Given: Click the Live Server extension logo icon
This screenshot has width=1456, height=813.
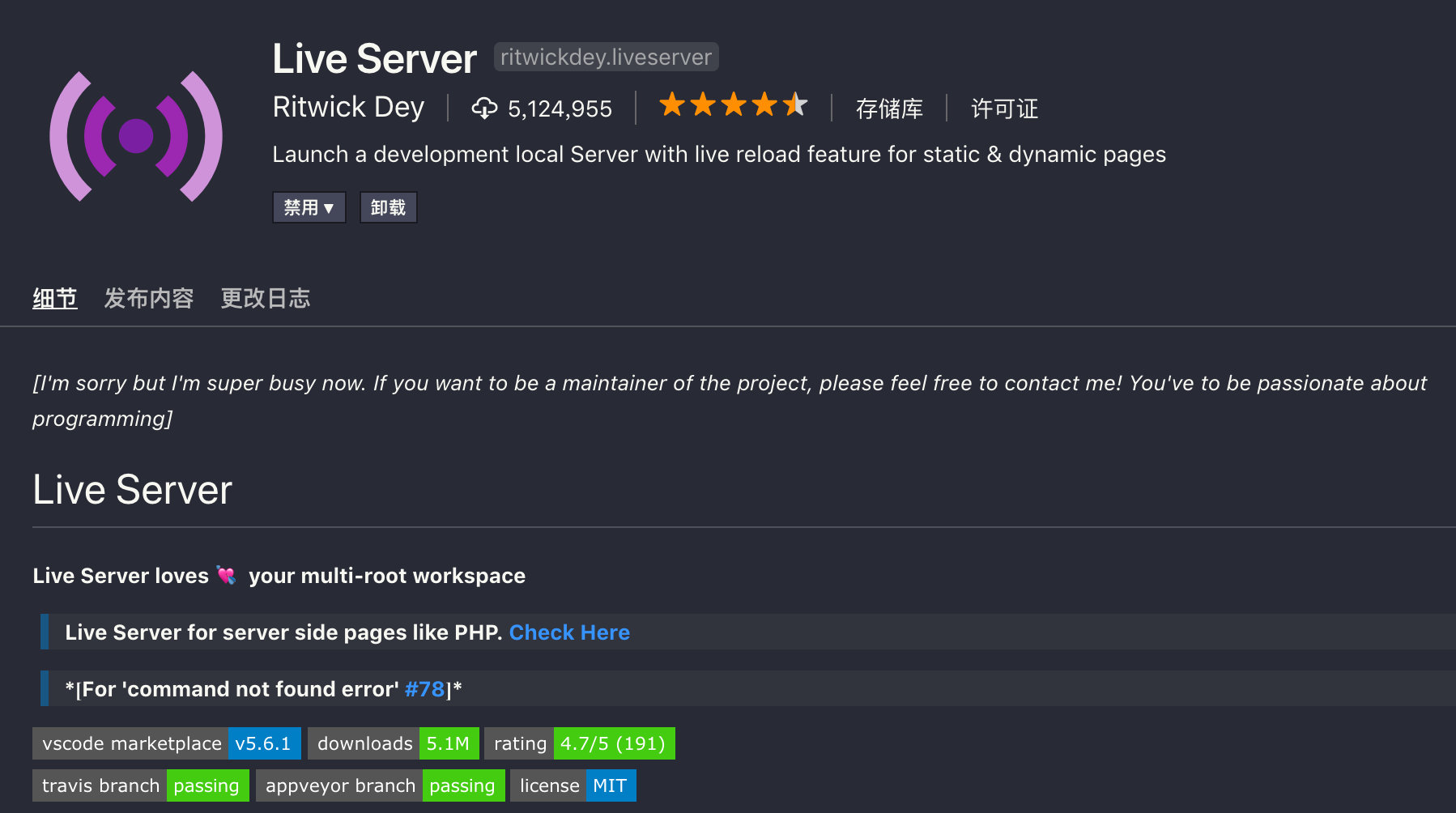Looking at the screenshot, I should pyautogui.click(x=136, y=136).
